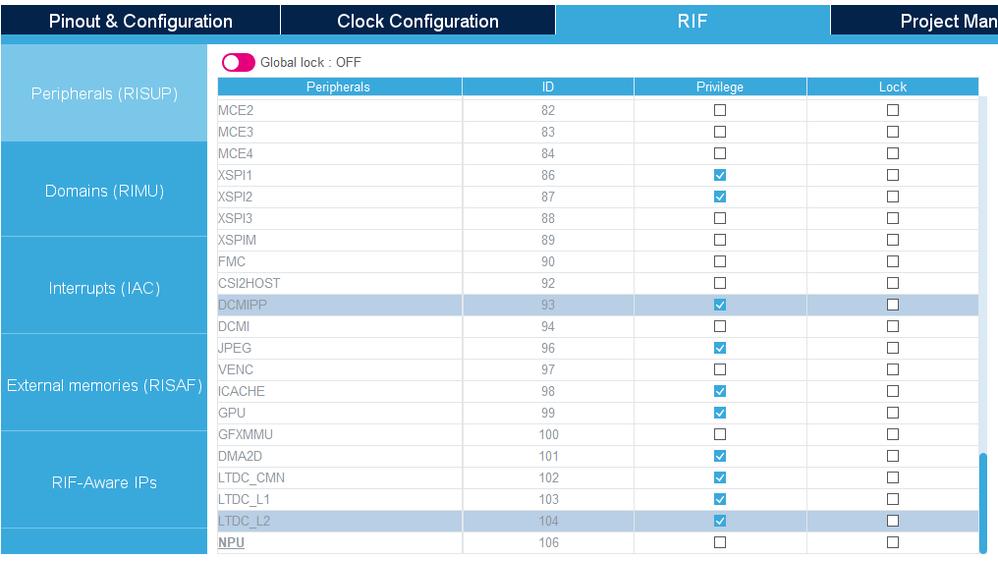
Task: Go to Interrupts (IAC) section
Action: tap(104, 288)
